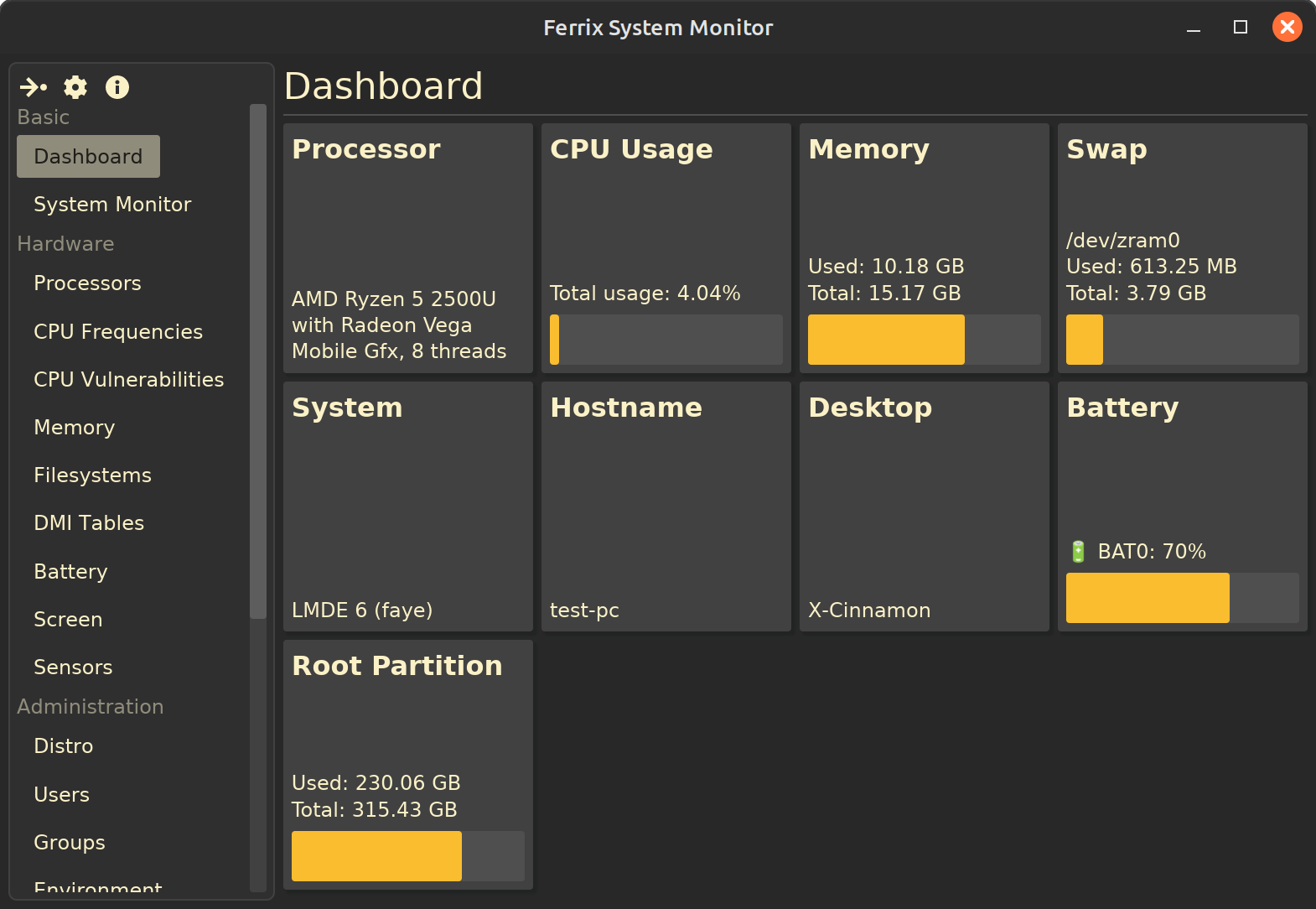Select Sensors from the Hardware list

[73, 667]
